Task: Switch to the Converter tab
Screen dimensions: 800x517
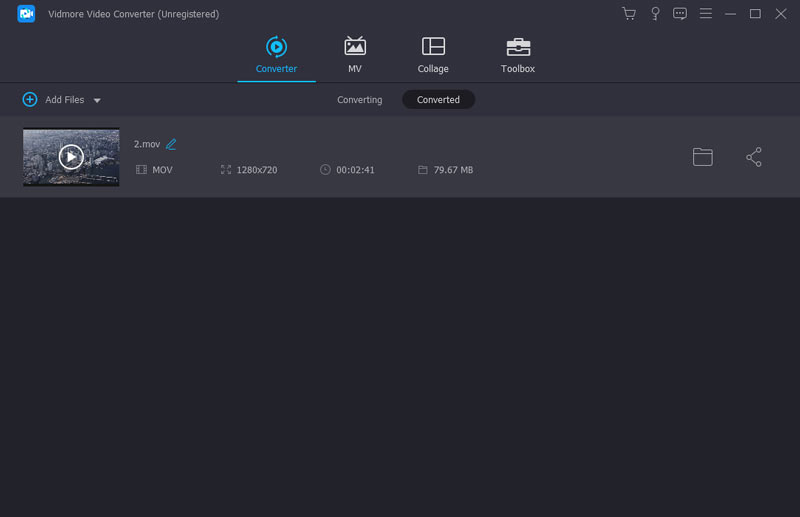Action: (276, 55)
